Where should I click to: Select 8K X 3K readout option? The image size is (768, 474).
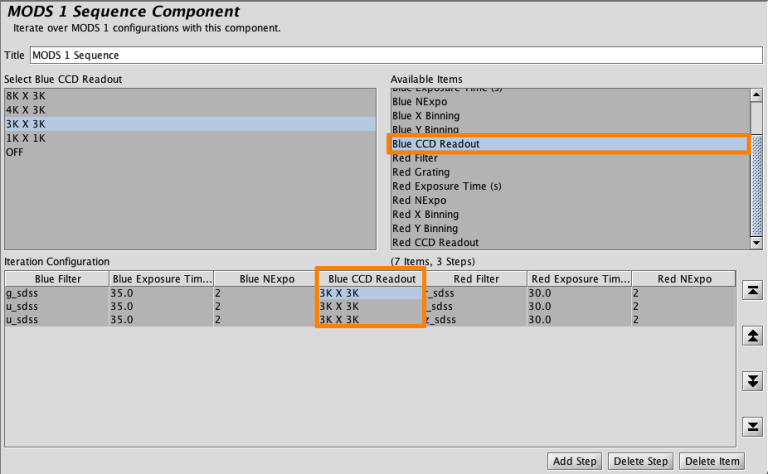pyautogui.click(x=191, y=96)
